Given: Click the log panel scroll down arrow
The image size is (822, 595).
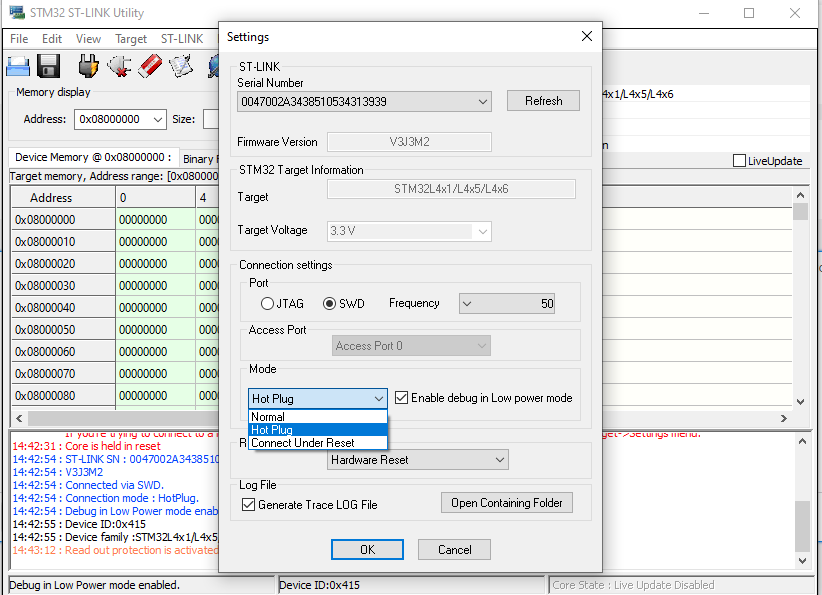Looking at the screenshot, I should pyautogui.click(x=802, y=560).
